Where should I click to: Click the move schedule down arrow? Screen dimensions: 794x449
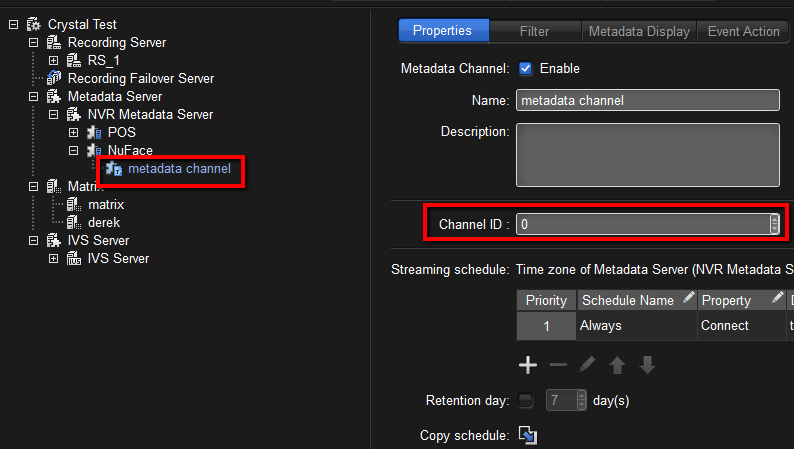(647, 365)
